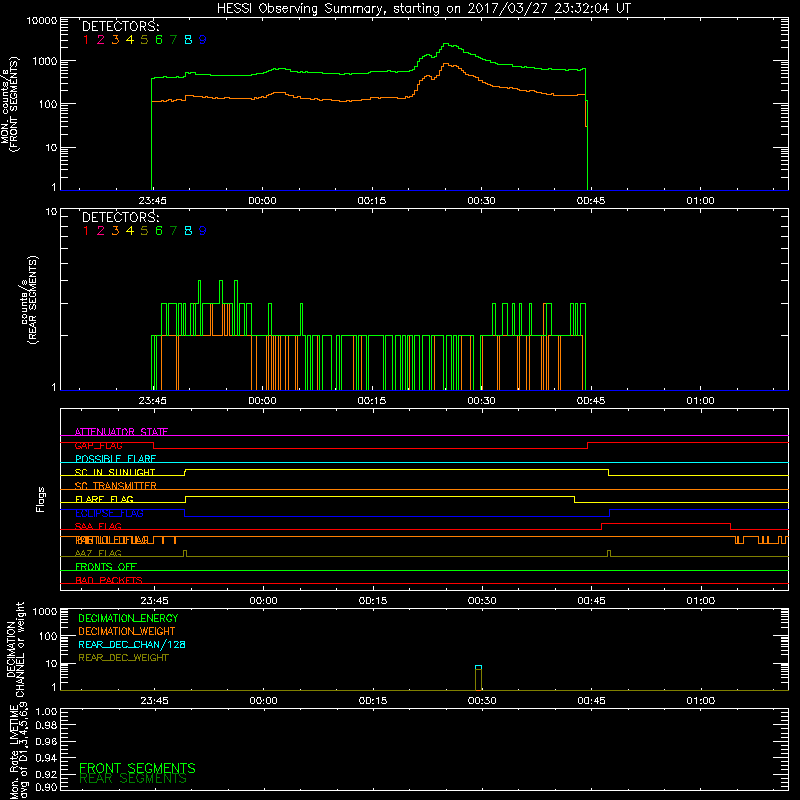This screenshot has height=800, width=800.
Task: Click the ATTENUATOR_STATE flag label
Action: click(x=121, y=432)
